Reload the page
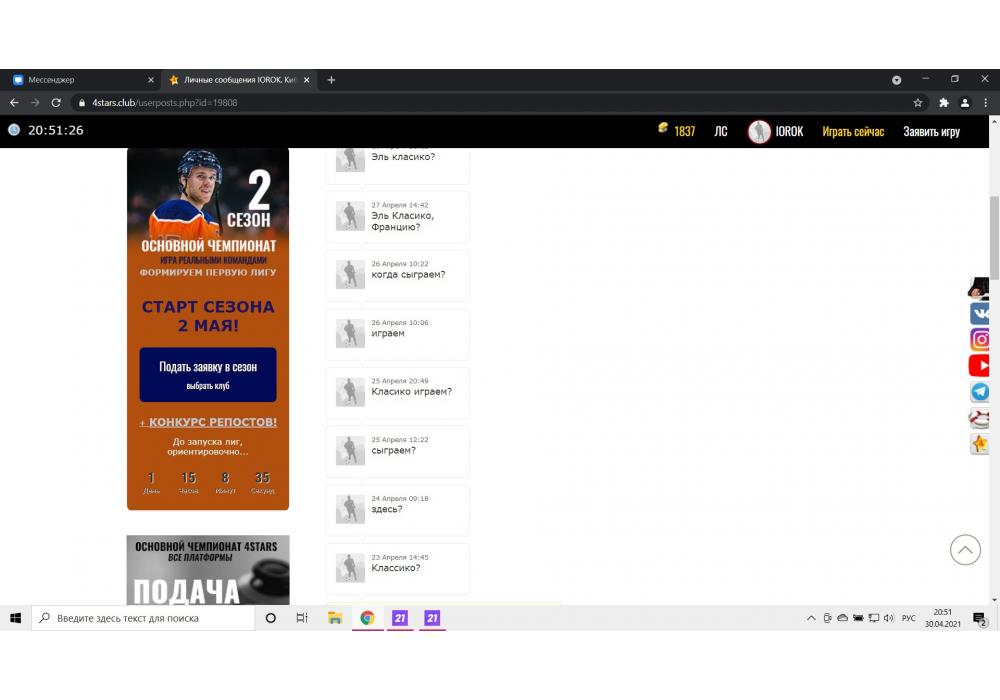 tap(56, 102)
